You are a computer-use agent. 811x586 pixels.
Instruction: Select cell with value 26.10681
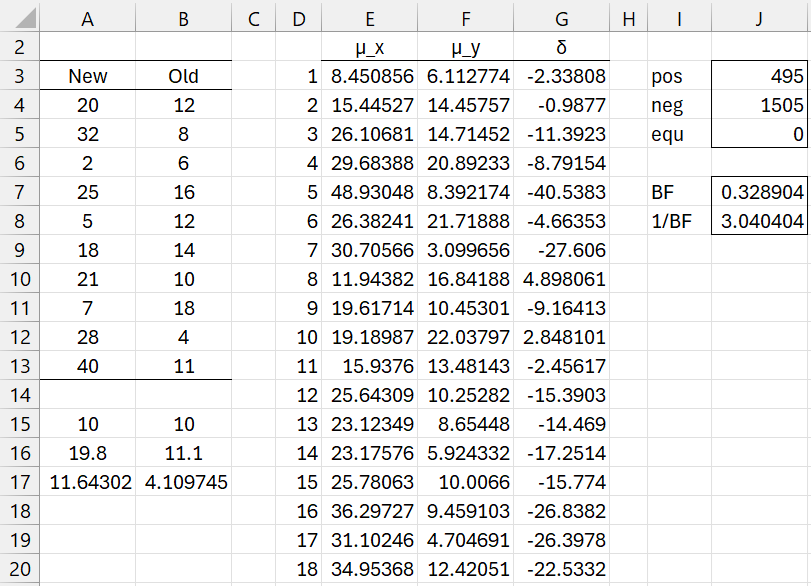[x=369, y=134]
